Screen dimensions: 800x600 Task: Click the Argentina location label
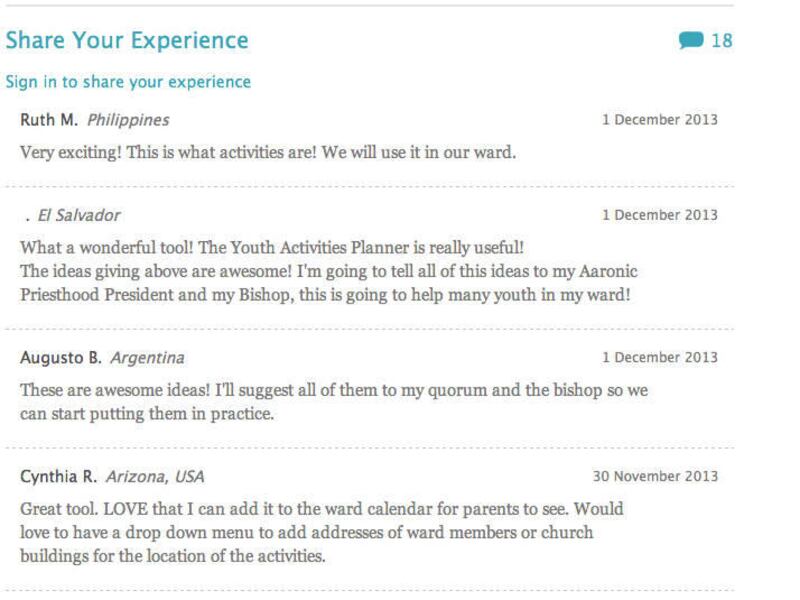click(147, 358)
